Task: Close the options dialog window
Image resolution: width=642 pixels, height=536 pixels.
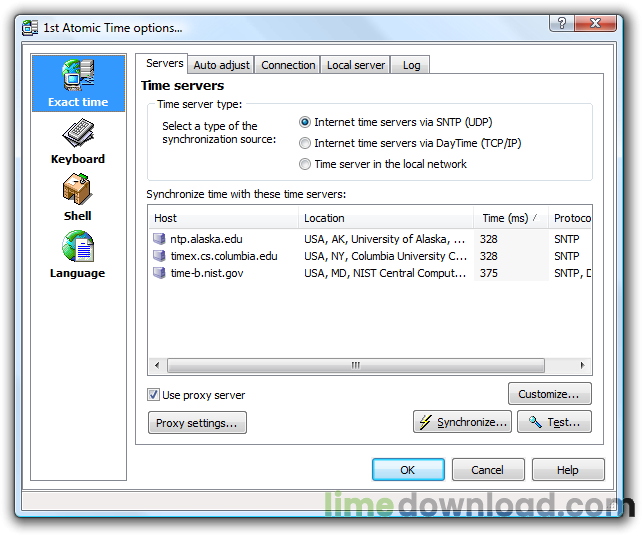Action: (x=595, y=23)
